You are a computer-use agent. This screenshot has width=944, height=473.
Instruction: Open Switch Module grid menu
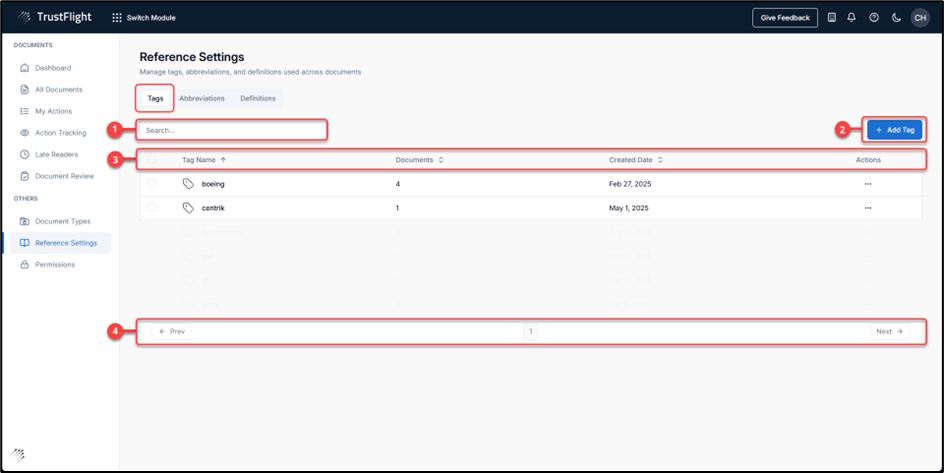pos(139,17)
